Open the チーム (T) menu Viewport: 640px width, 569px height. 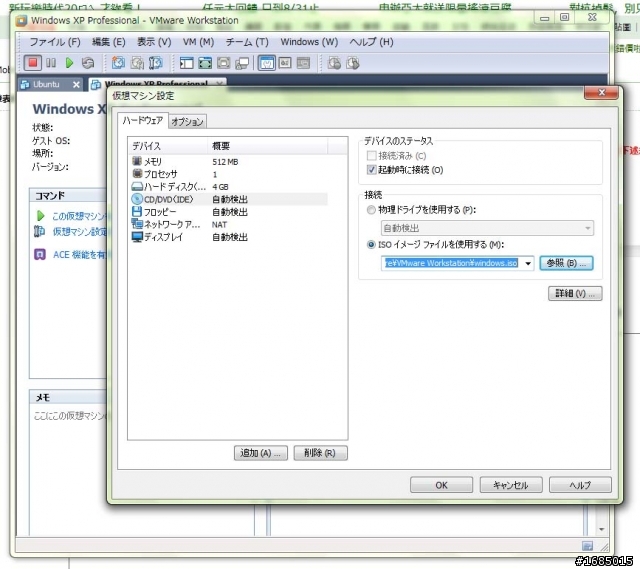pyautogui.click(x=247, y=42)
